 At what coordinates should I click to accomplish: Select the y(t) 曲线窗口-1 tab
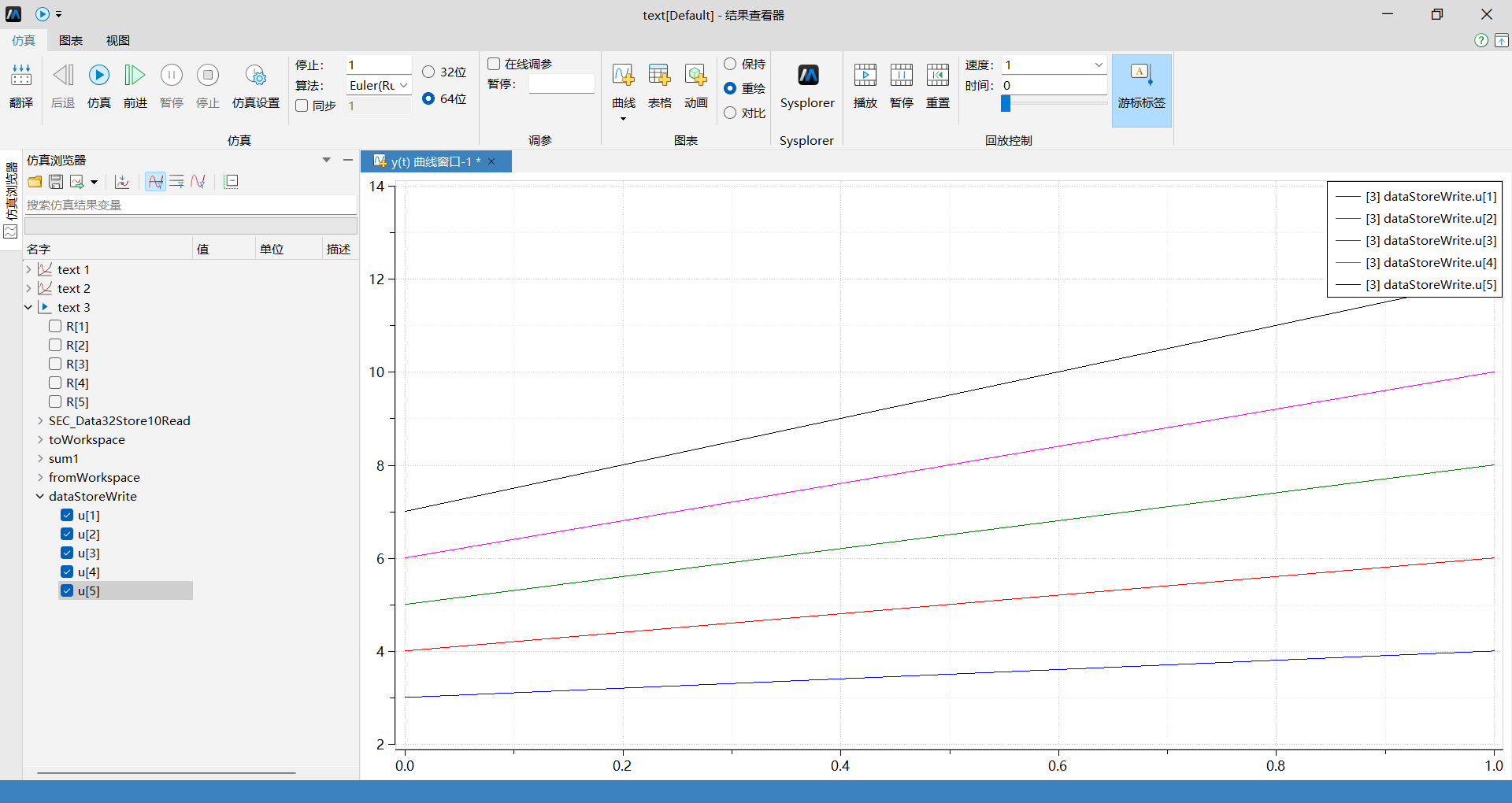pyautogui.click(x=435, y=161)
